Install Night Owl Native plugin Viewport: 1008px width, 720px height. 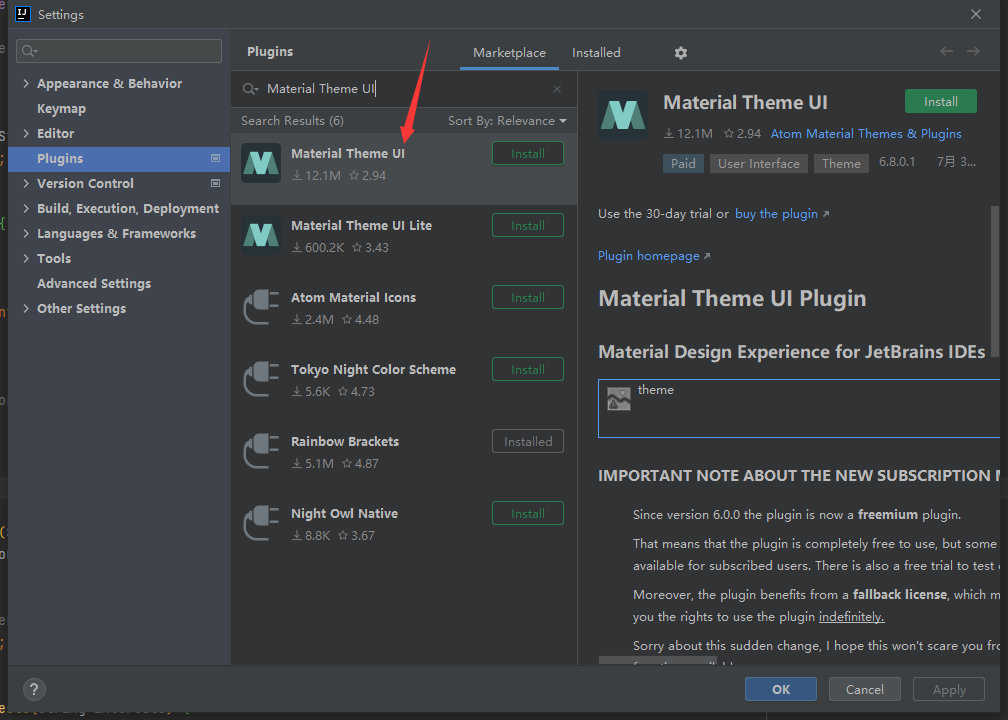528,514
